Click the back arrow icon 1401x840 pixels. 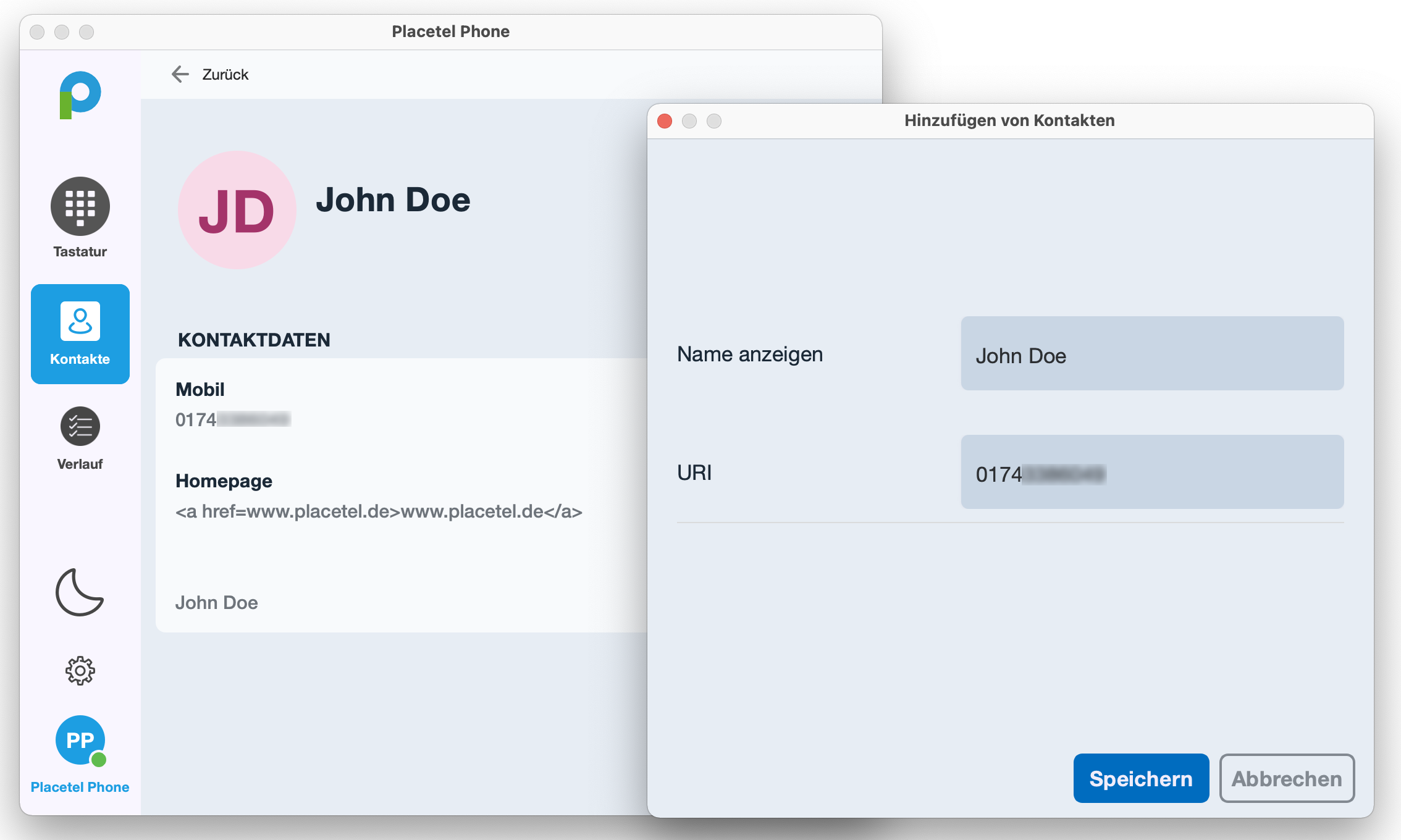(180, 74)
